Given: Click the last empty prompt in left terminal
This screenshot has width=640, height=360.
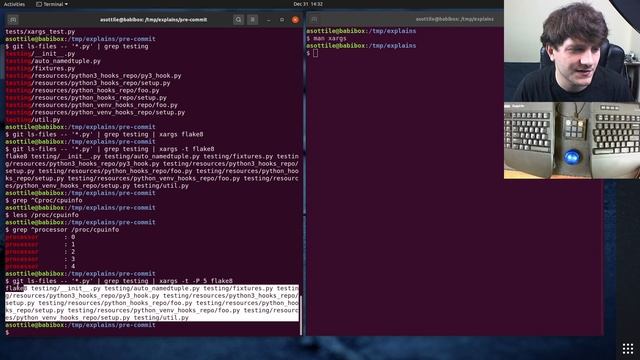Looking at the screenshot, I should pos(7,332).
